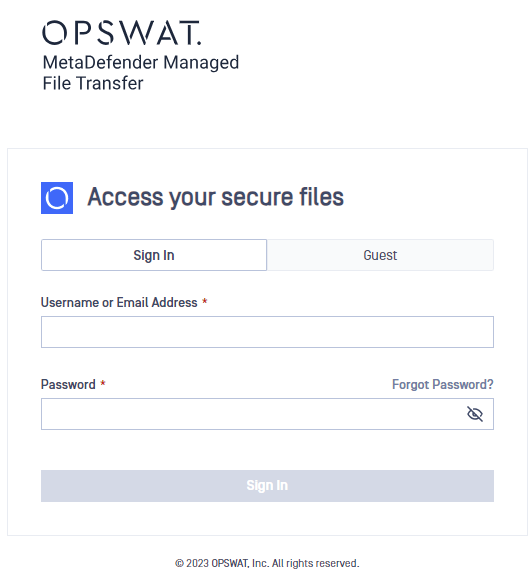Focus the Password input field
This screenshot has width=530, height=588.
[267, 414]
